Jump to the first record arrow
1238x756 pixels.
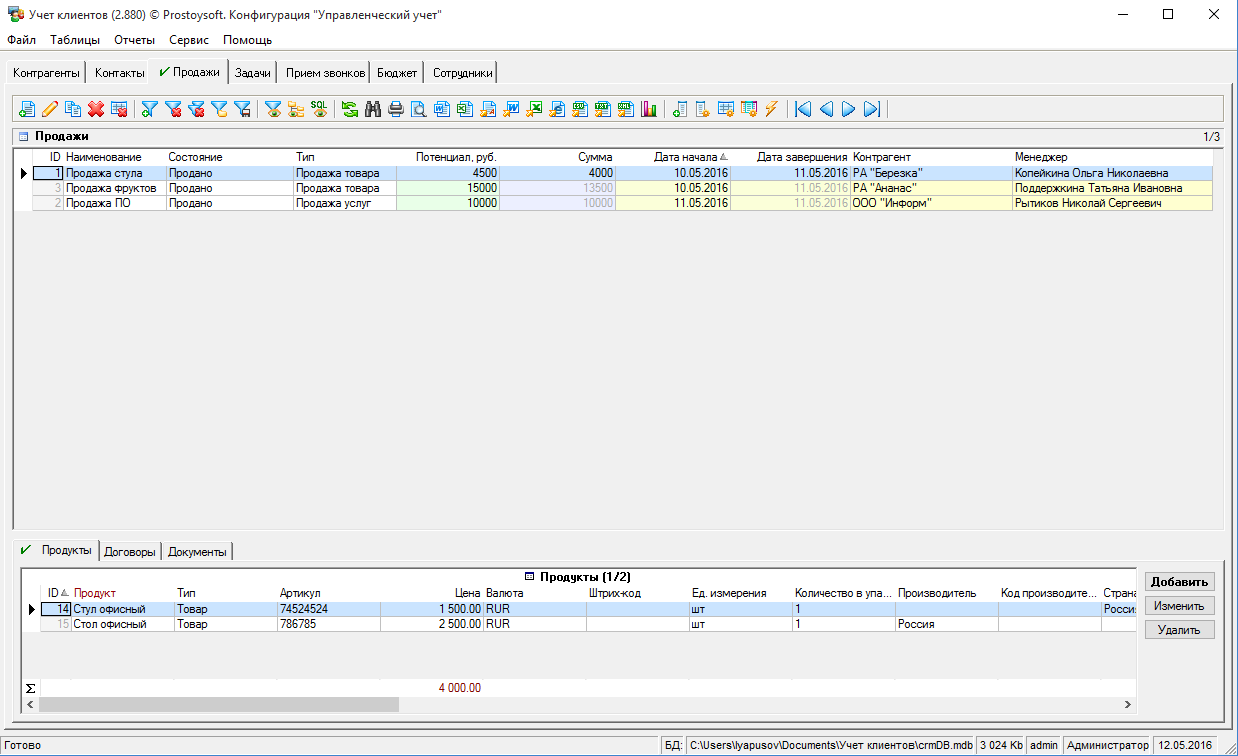point(803,109)
